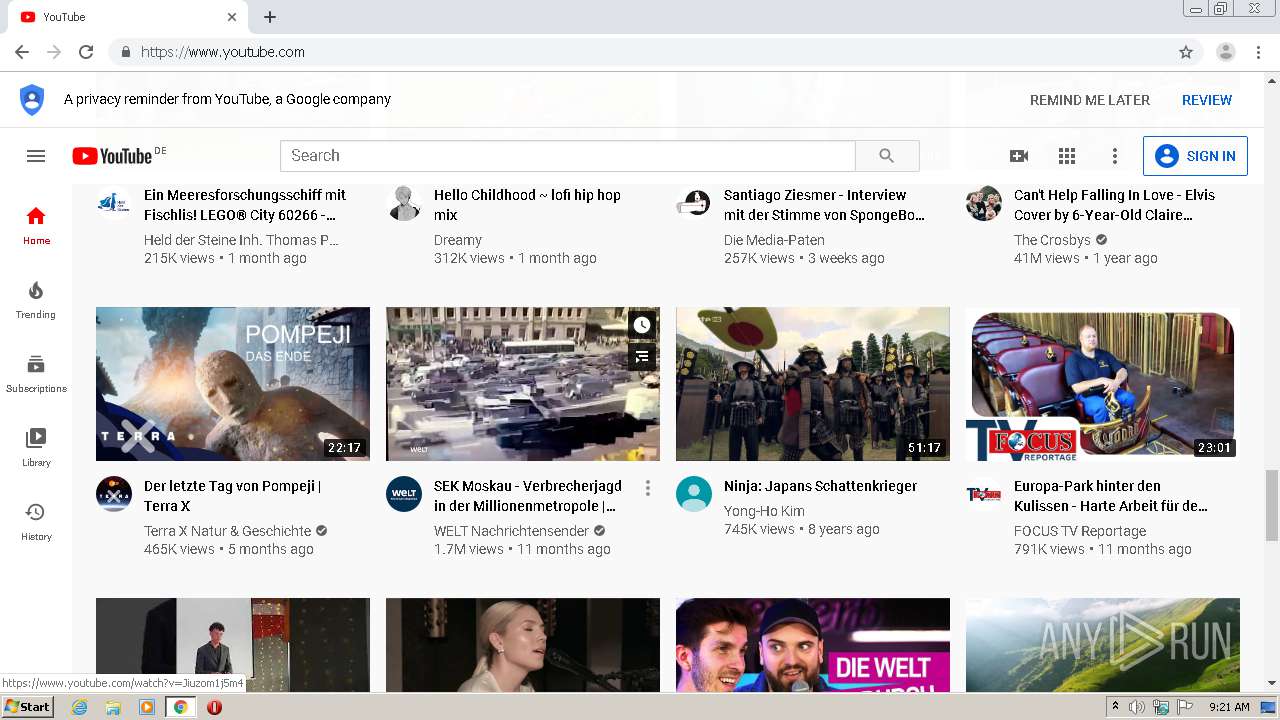Screen dimensions: 1280x720
Task: Click the taskbar clock showing 9:21 AM
Action: 1229,707
